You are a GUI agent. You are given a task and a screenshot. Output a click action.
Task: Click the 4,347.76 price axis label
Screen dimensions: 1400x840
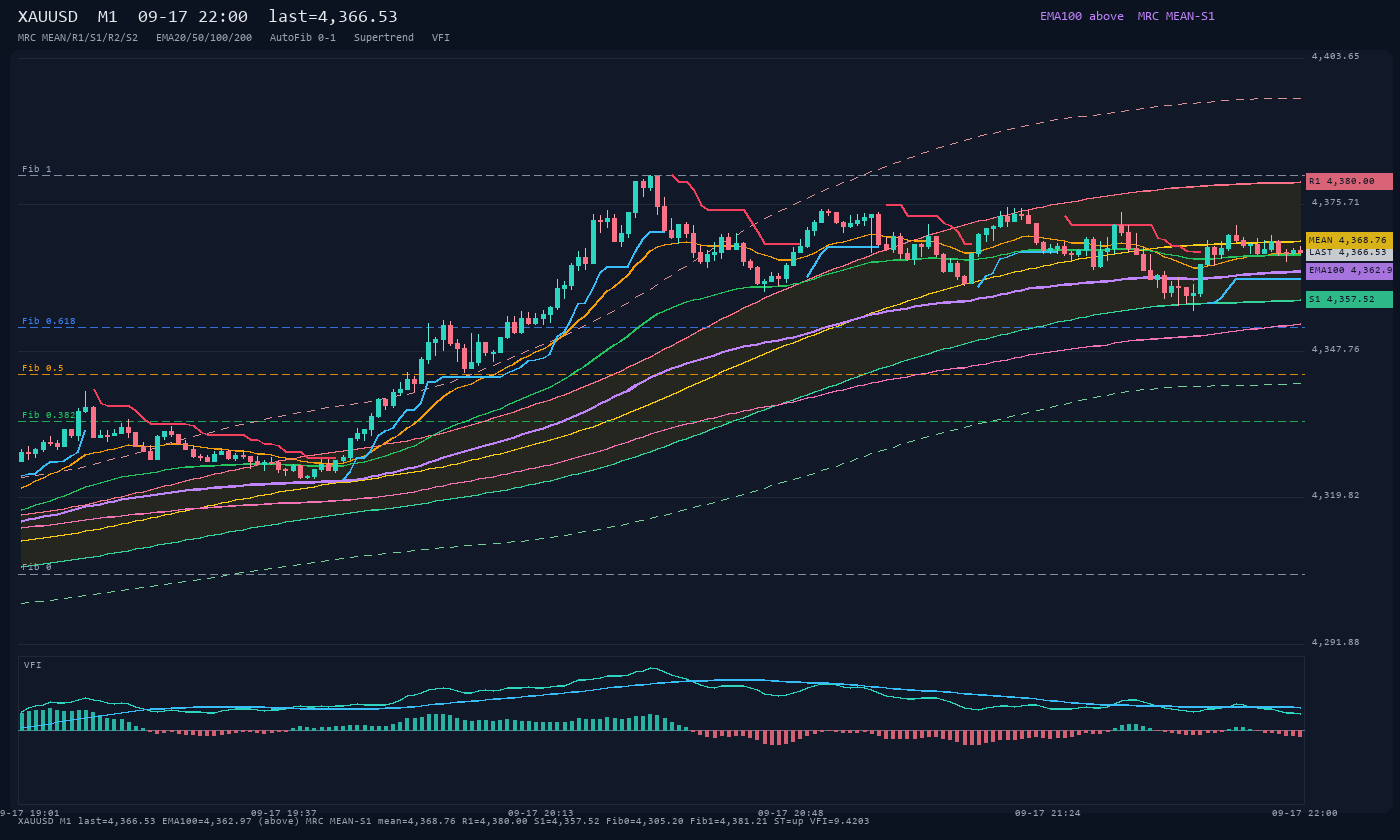(1336, 349)
